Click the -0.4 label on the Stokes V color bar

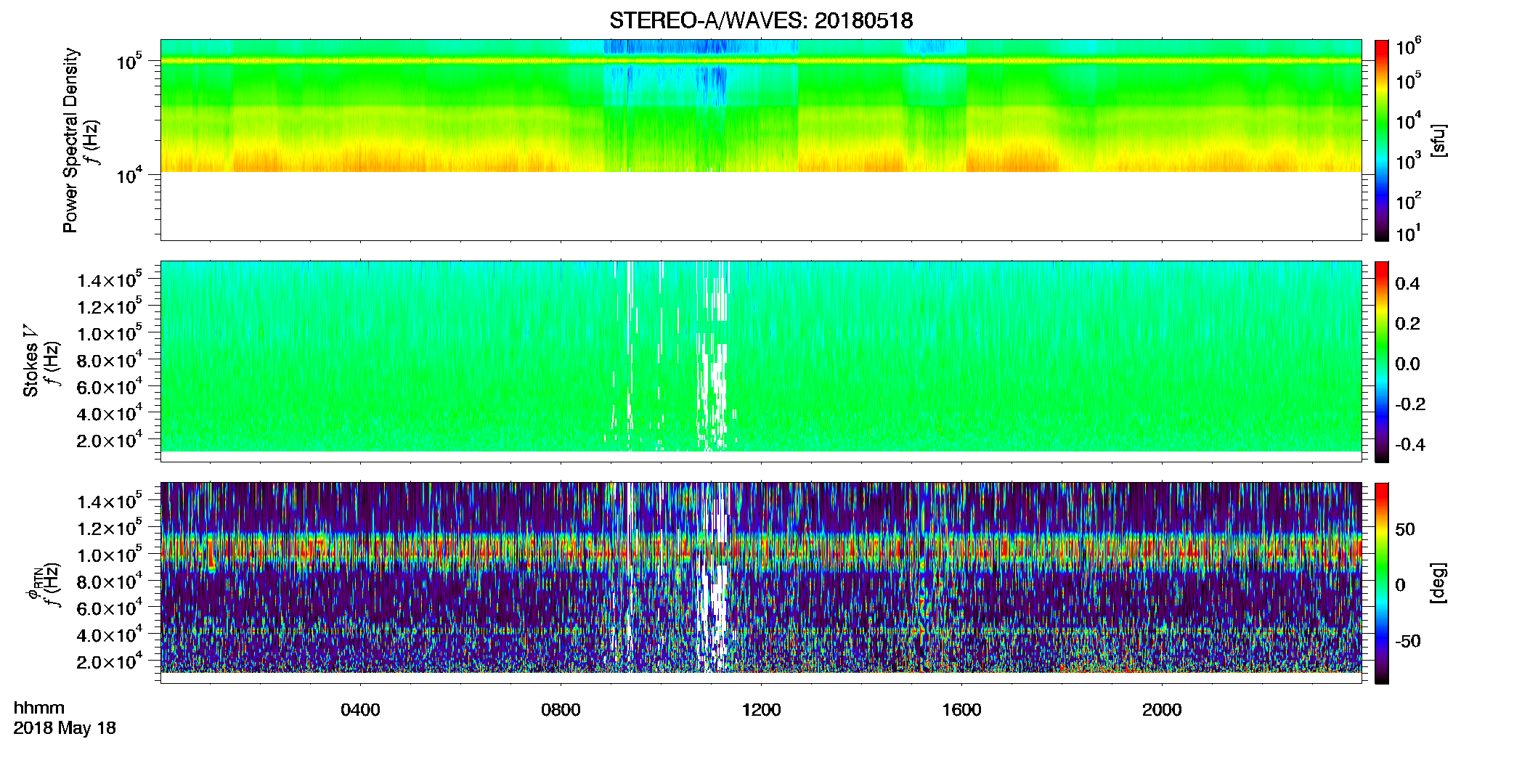[1410, 444]
